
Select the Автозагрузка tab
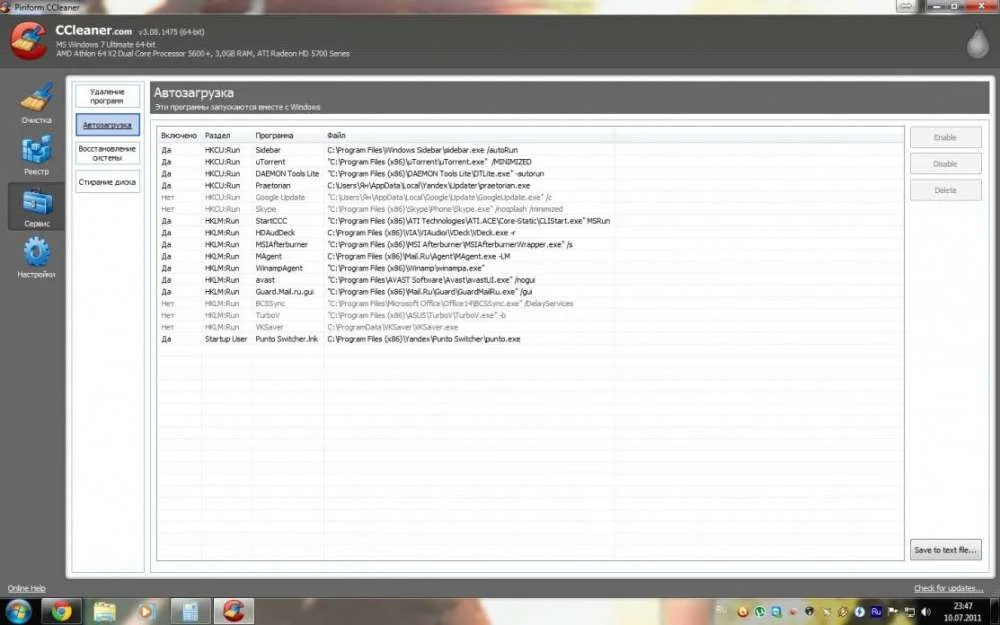tap(107, 125)
